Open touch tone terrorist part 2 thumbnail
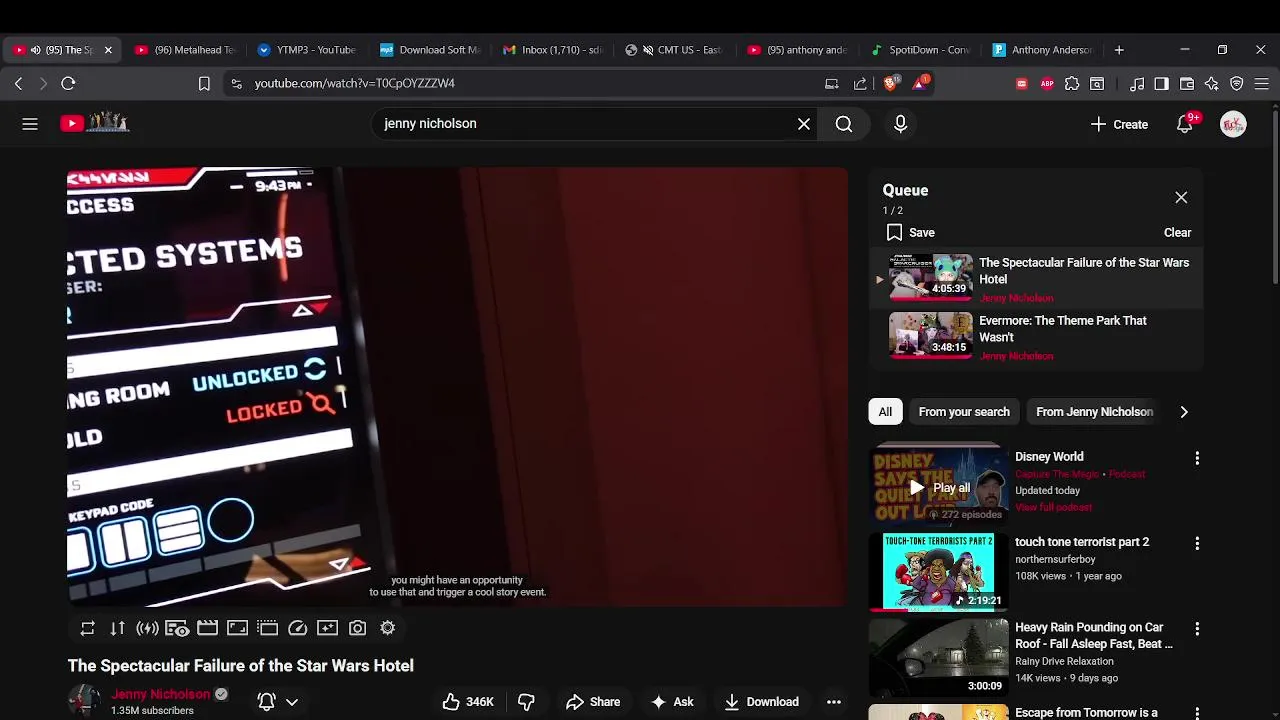1280x720 pixels. click(x=938, y=571)
